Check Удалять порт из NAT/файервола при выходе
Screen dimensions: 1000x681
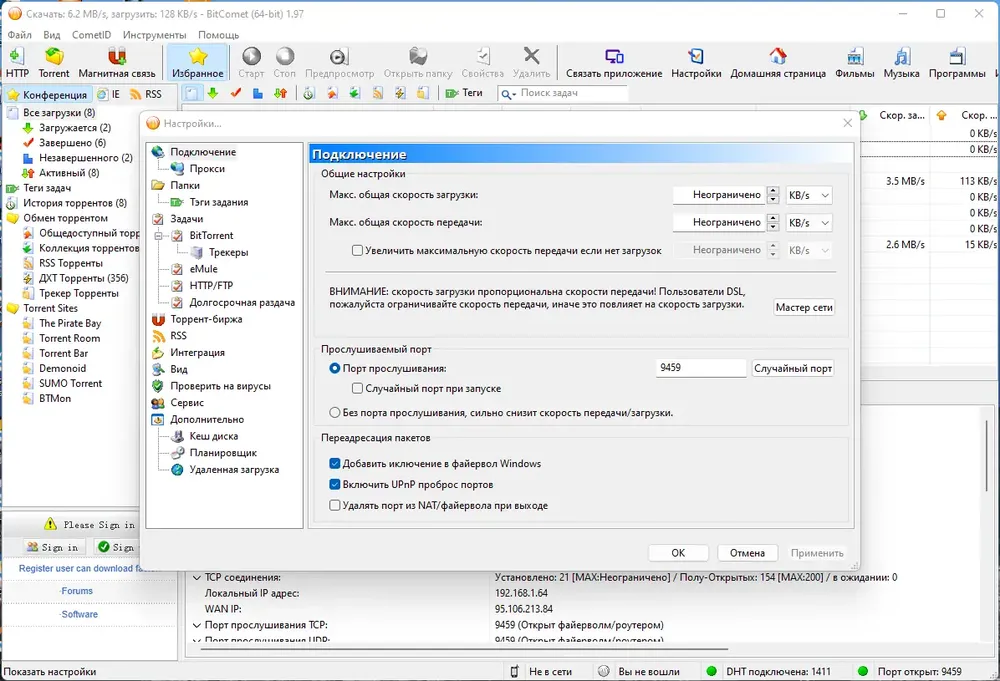[334, 506]
